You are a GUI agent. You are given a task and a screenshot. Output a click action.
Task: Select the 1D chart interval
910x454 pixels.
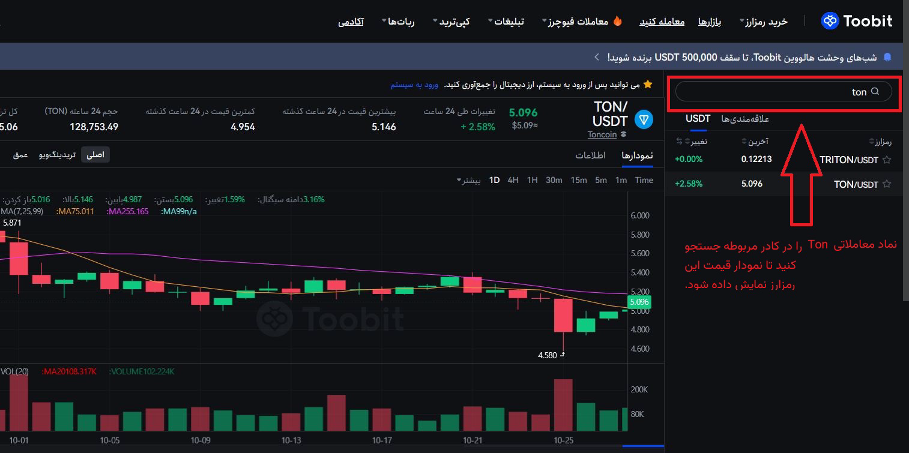[x=494, y=180]
